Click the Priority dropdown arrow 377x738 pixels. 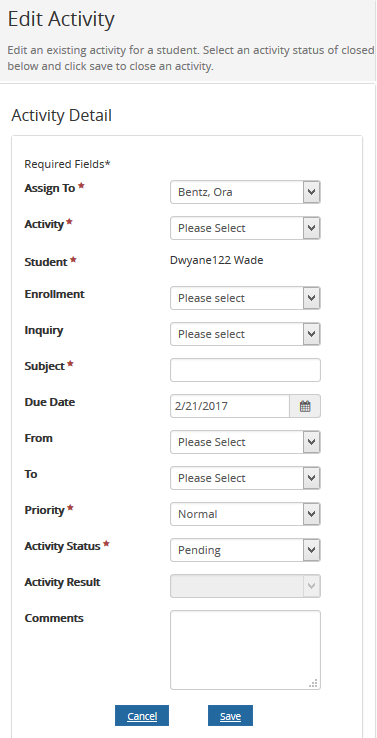311,514
